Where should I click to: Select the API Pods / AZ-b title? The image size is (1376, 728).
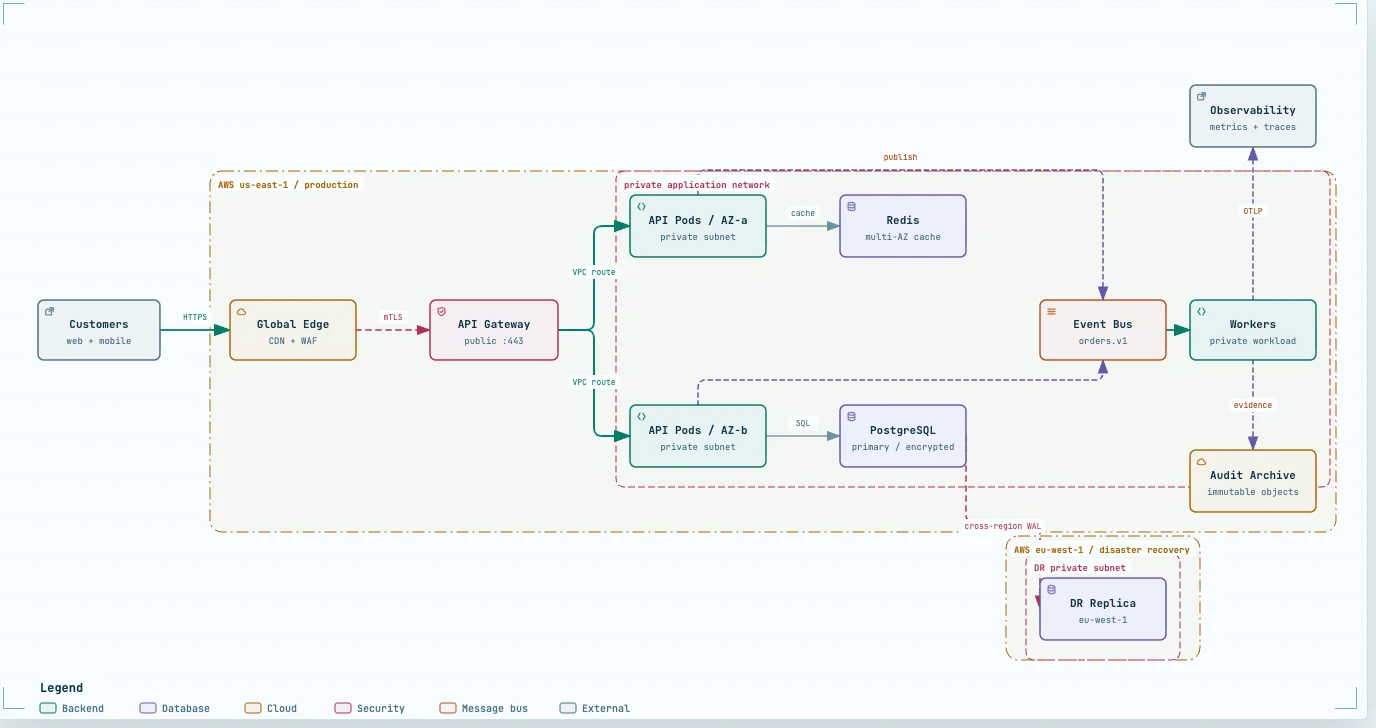tap(698, 430)
